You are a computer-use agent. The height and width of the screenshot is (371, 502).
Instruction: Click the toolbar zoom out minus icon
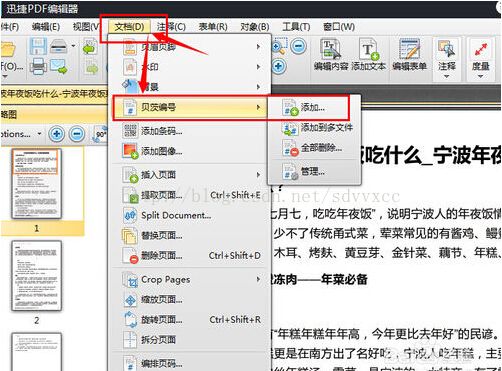click(299, 46)
